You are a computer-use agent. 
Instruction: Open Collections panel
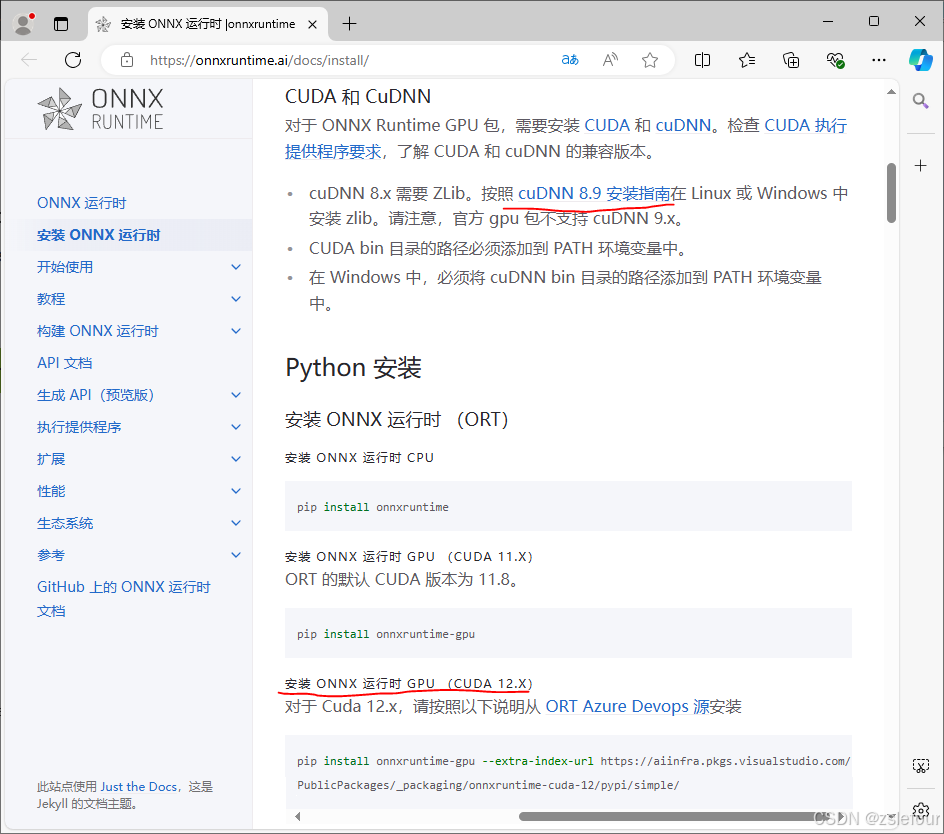[791, 60]
